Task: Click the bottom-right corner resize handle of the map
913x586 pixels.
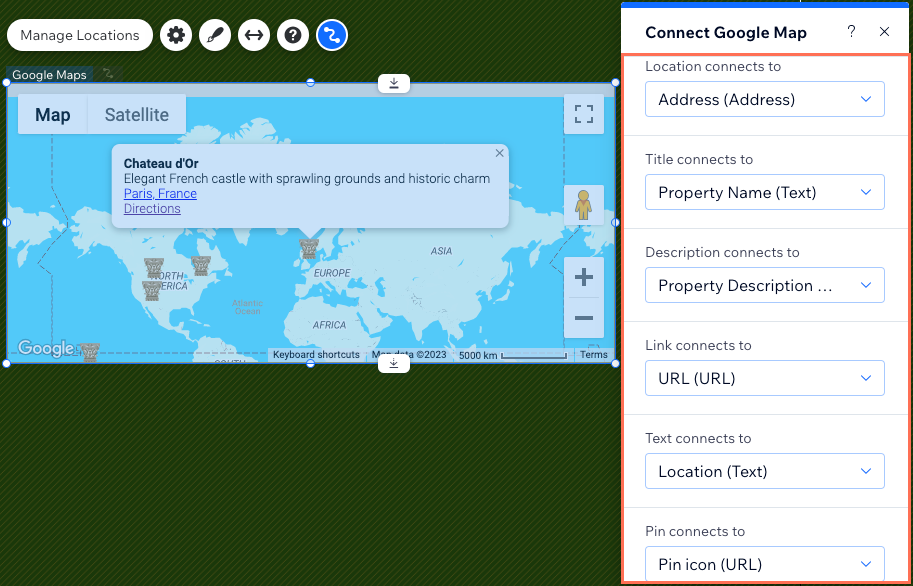Action: tap(615, 363)
